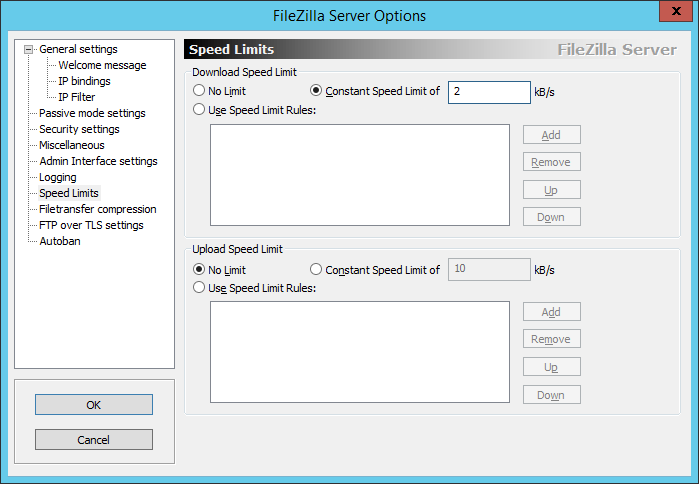This screenshot has height=484, width=699.
Task: Open the Autoban settings page
Action: 60,241
